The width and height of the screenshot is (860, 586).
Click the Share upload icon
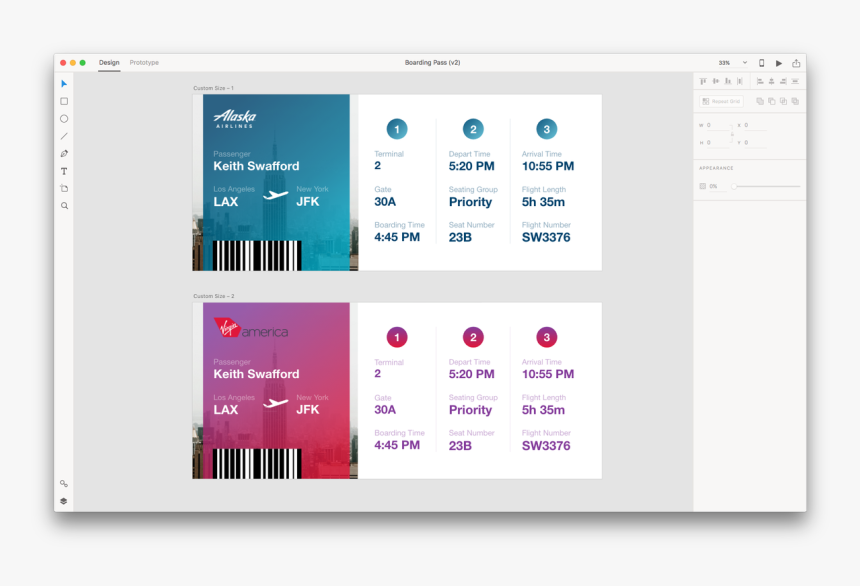(x=796, y=63)
